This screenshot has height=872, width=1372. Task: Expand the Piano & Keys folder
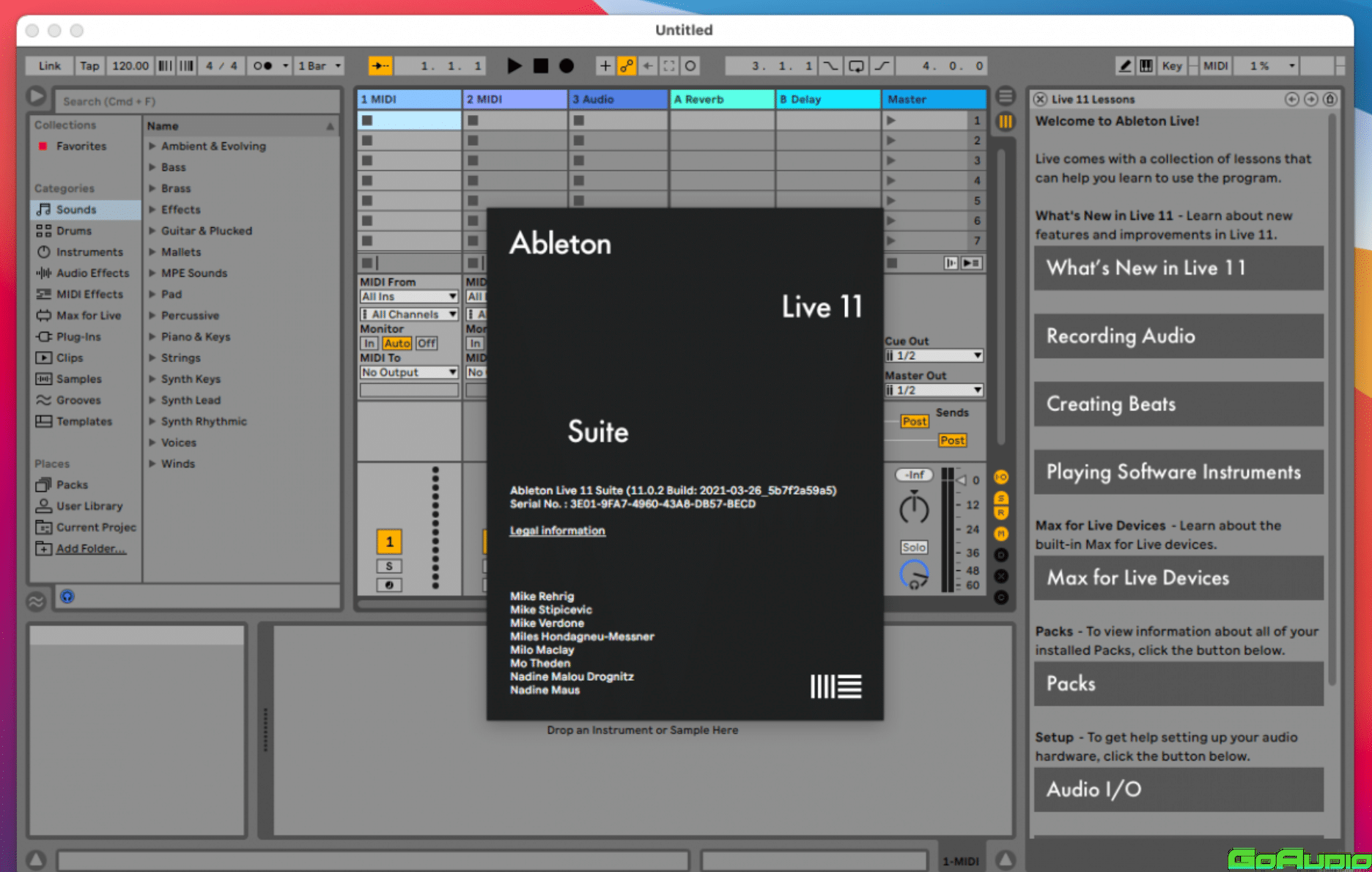pyautogui.click(x=152, y=337)
